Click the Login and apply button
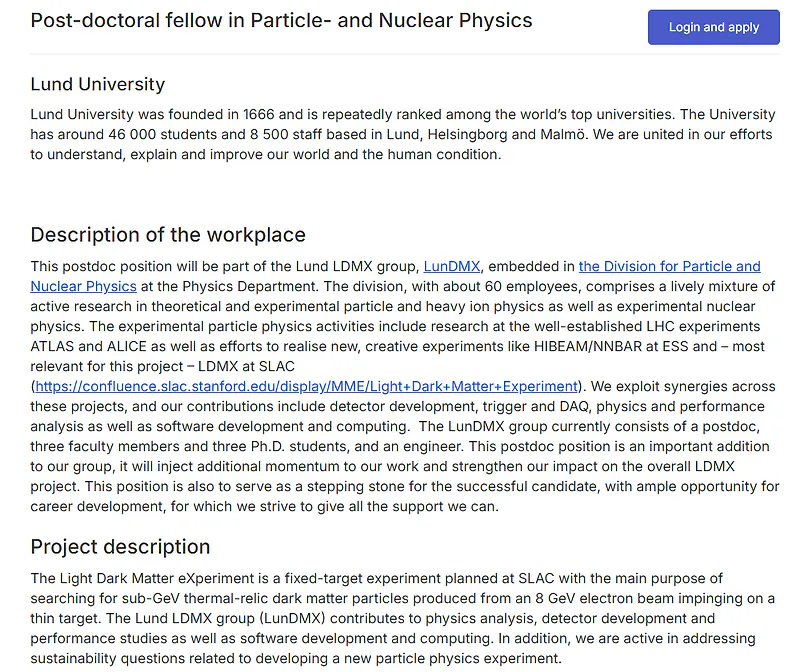Screen dimensions: 800x672 pyautogui.click(x=713, y=27)
